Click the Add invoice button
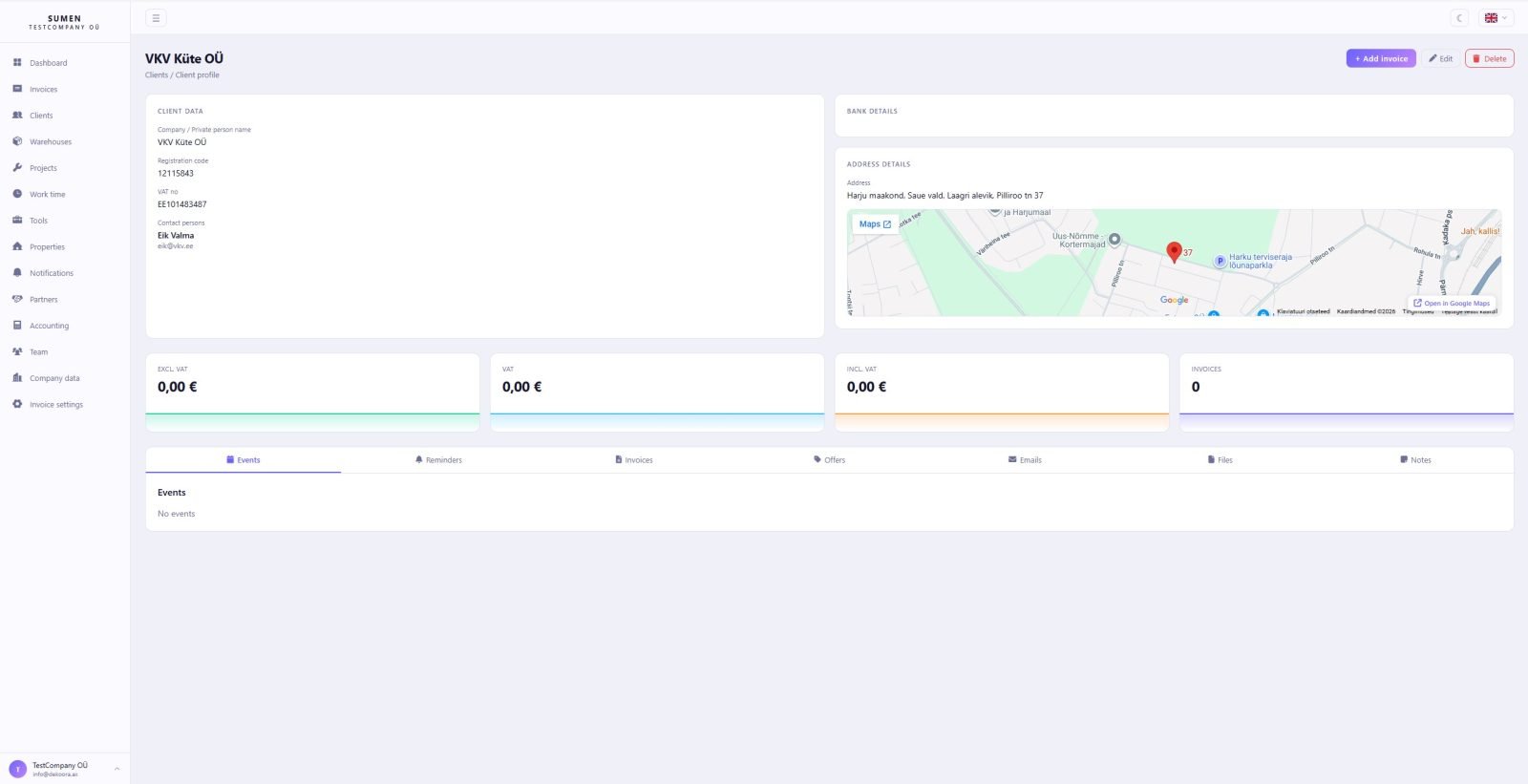 pos(1381,59)
